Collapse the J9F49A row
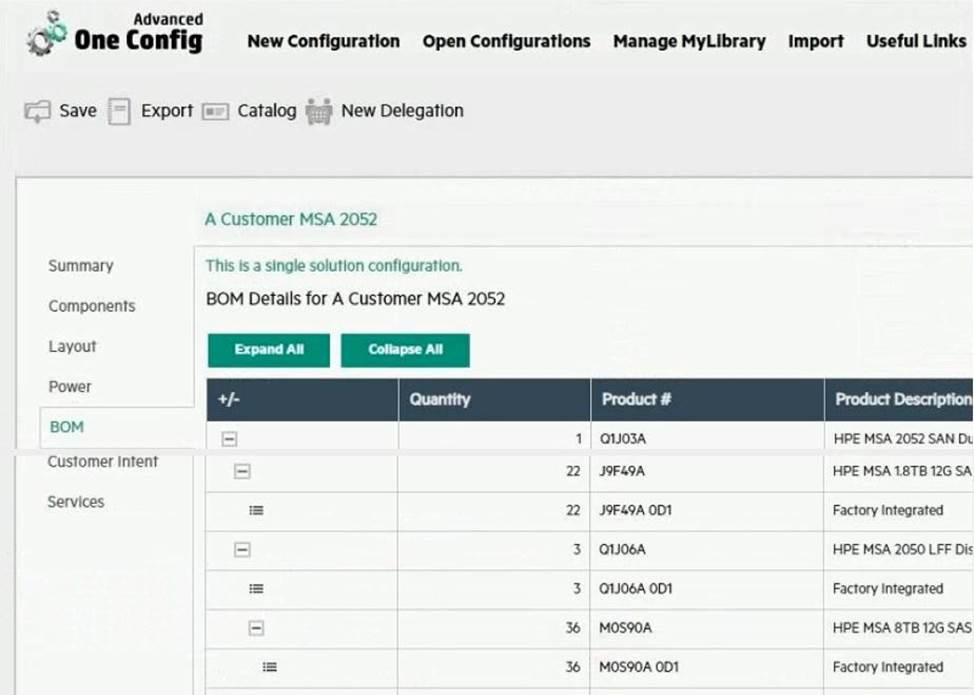Screen dimensions: 974x695 coord(242,471)
